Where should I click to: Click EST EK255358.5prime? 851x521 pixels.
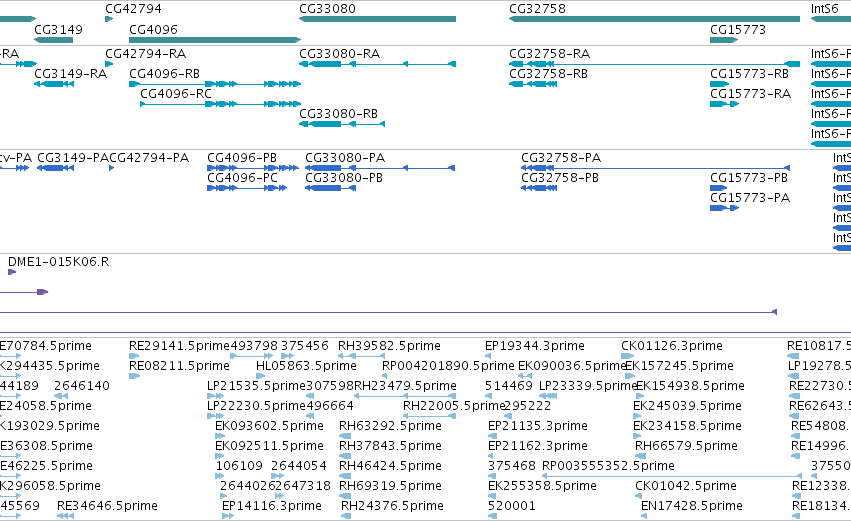coord(542,486)
